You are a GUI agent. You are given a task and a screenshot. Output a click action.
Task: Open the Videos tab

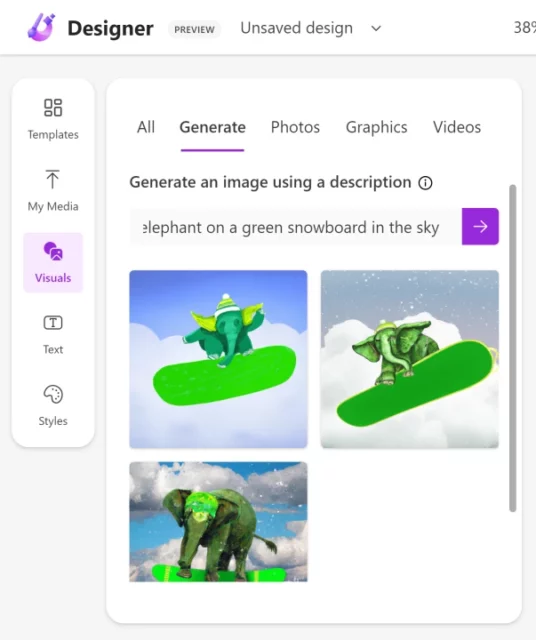click(x=457, y=127)
